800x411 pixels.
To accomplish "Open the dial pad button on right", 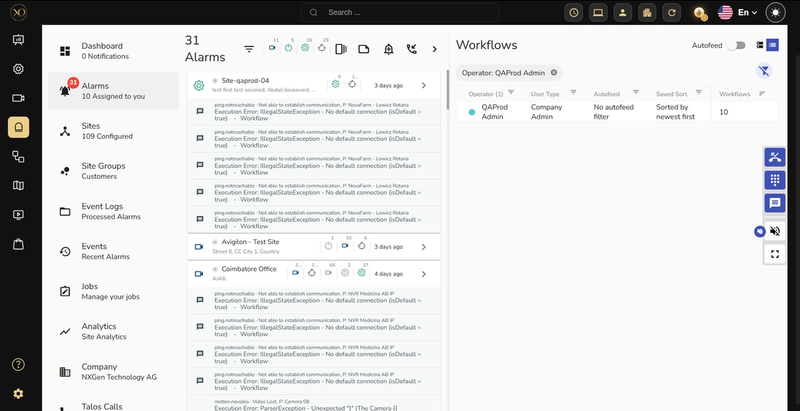I will tap(775, 180).
